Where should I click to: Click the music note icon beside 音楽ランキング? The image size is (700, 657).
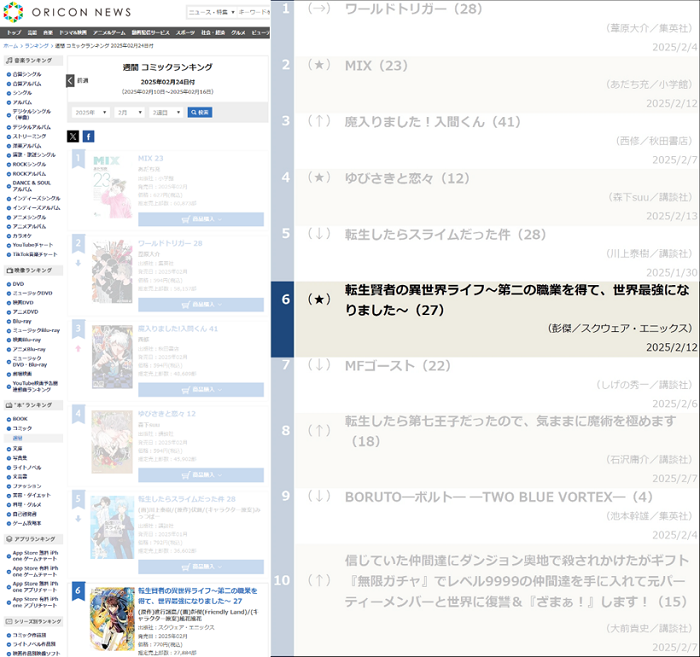(x=9, y=60)
